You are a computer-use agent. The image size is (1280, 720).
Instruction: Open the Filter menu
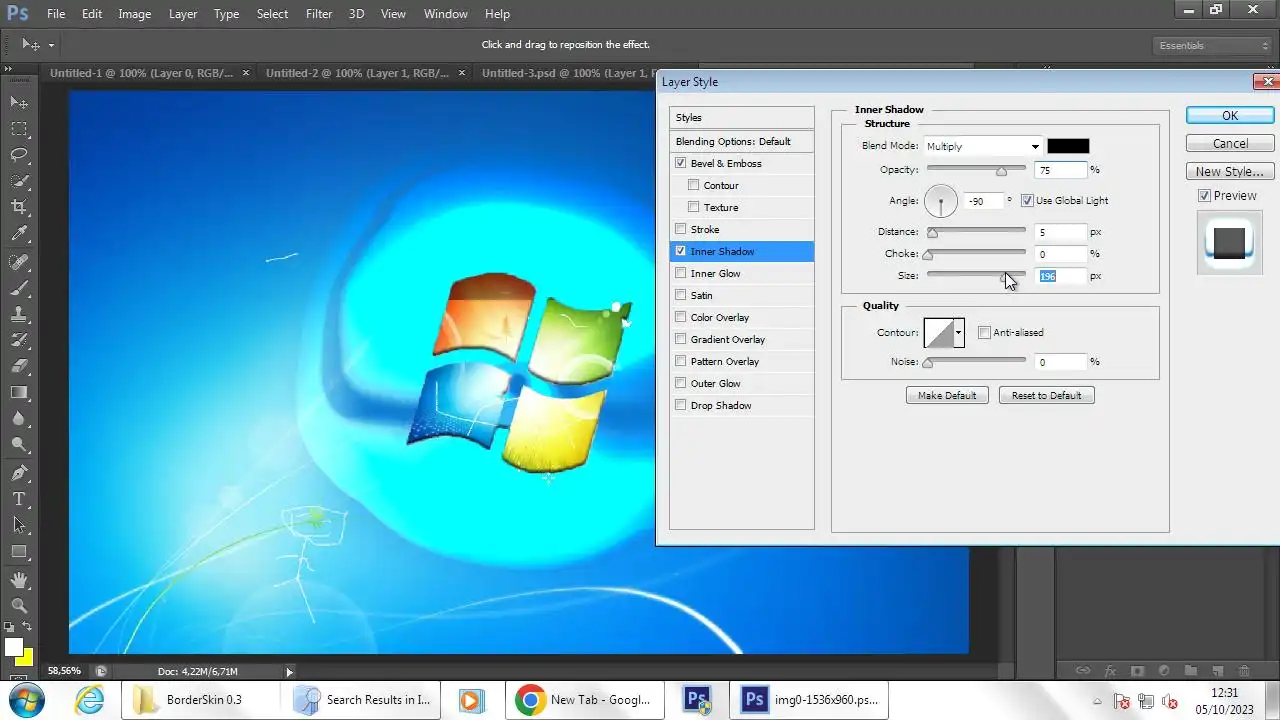(319, 14)
